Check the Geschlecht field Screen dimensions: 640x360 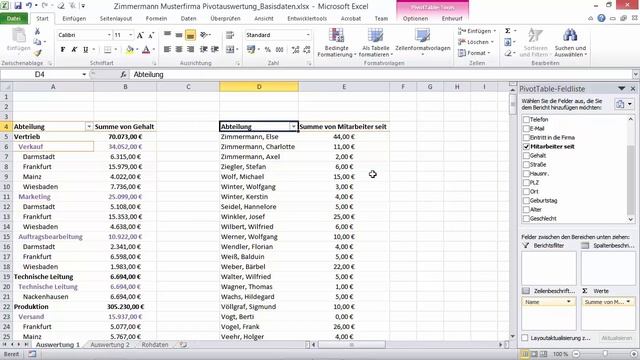(526, 218)
